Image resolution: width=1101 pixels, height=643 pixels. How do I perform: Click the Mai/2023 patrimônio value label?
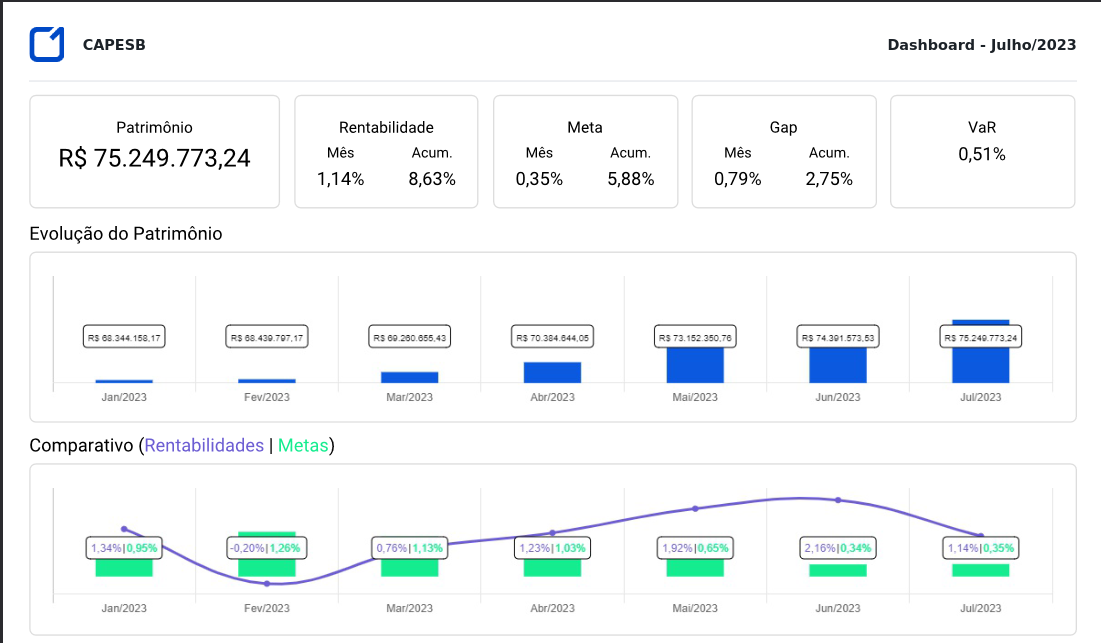[x=695, y=338]
